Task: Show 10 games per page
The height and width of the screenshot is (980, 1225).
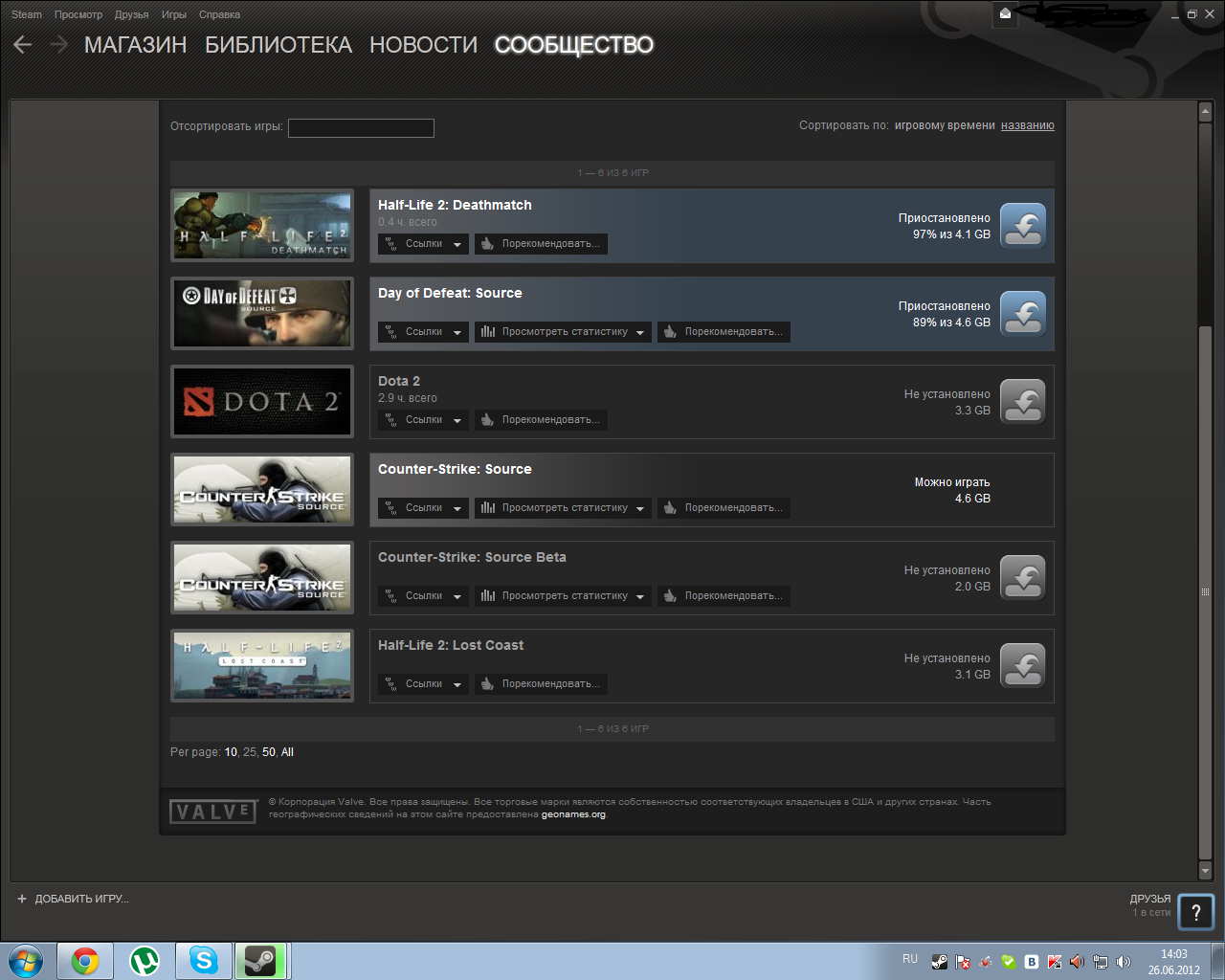Action: coord(231,752)
